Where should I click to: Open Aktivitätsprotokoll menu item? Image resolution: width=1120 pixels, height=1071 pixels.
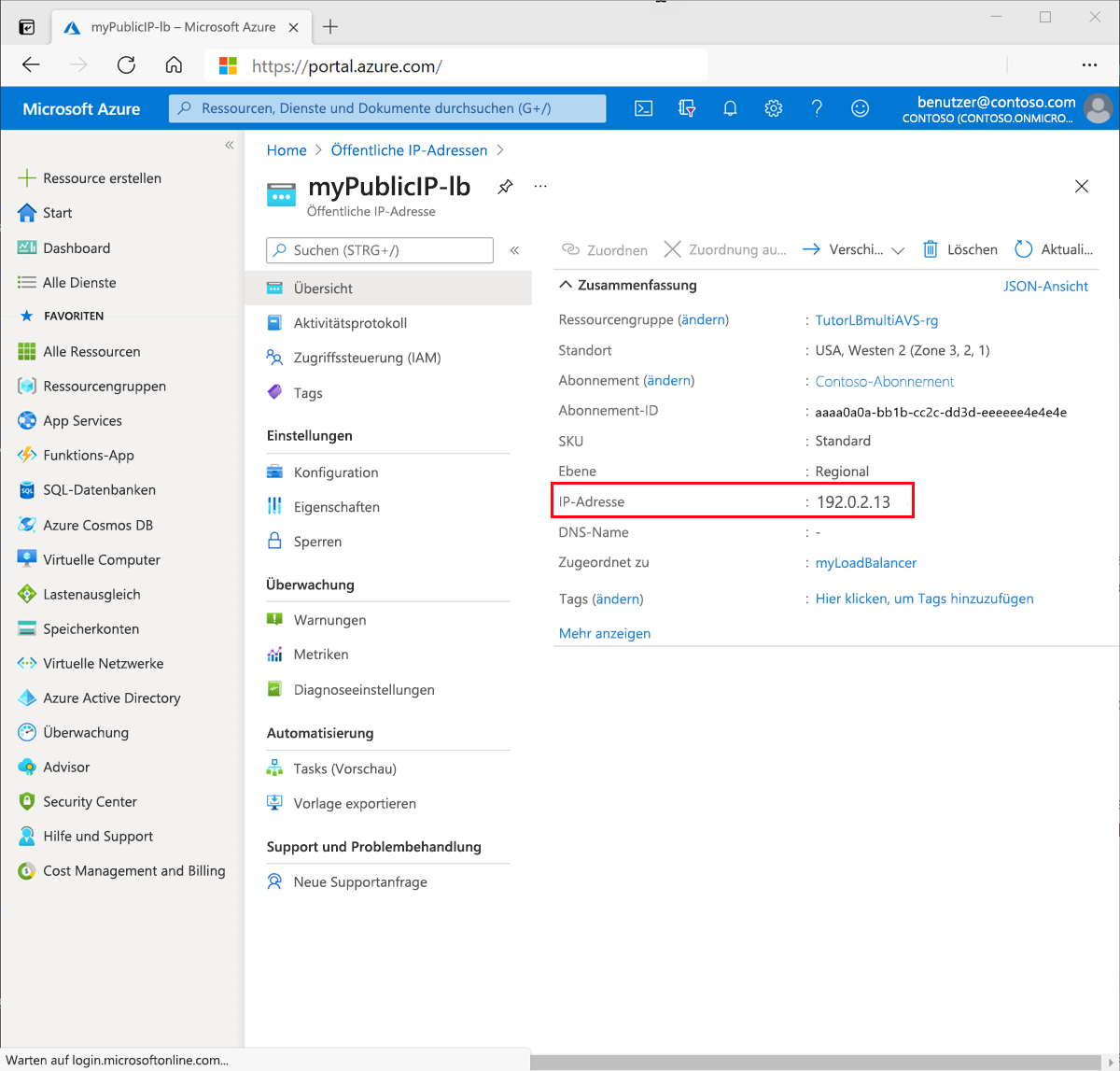(x=338, y=323)
